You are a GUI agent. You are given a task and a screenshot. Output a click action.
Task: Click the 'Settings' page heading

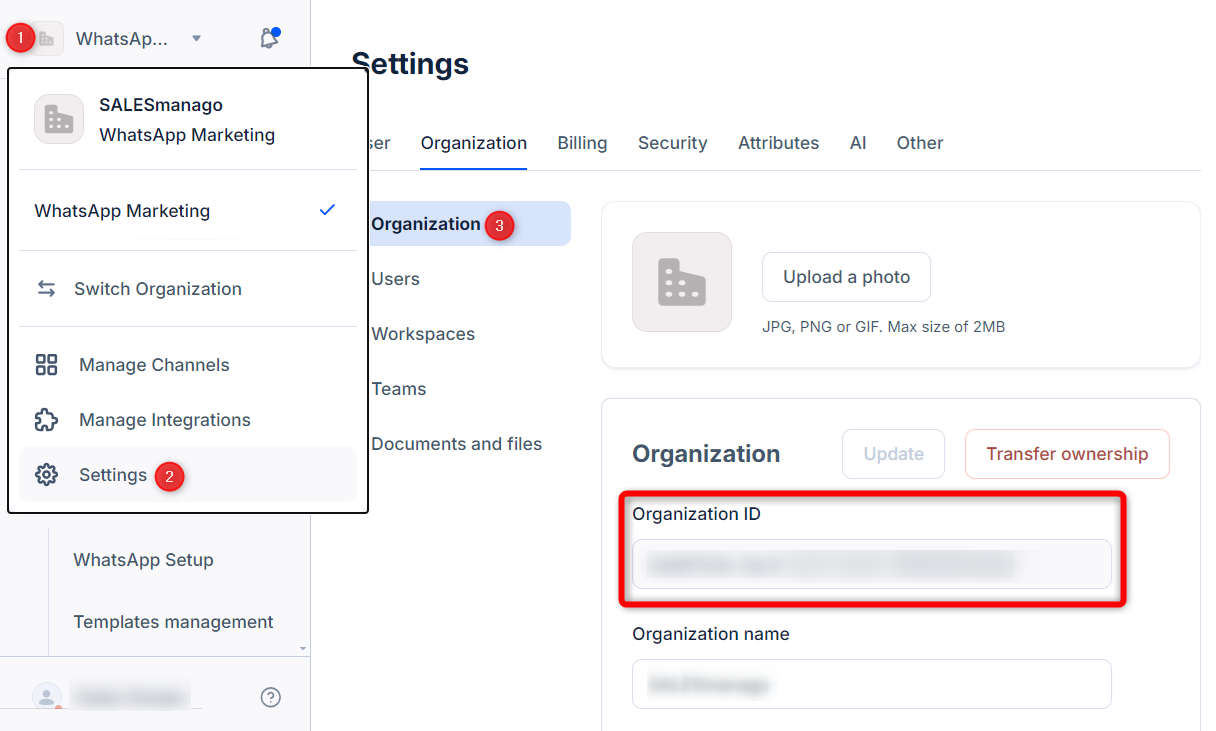pos(410,64)
